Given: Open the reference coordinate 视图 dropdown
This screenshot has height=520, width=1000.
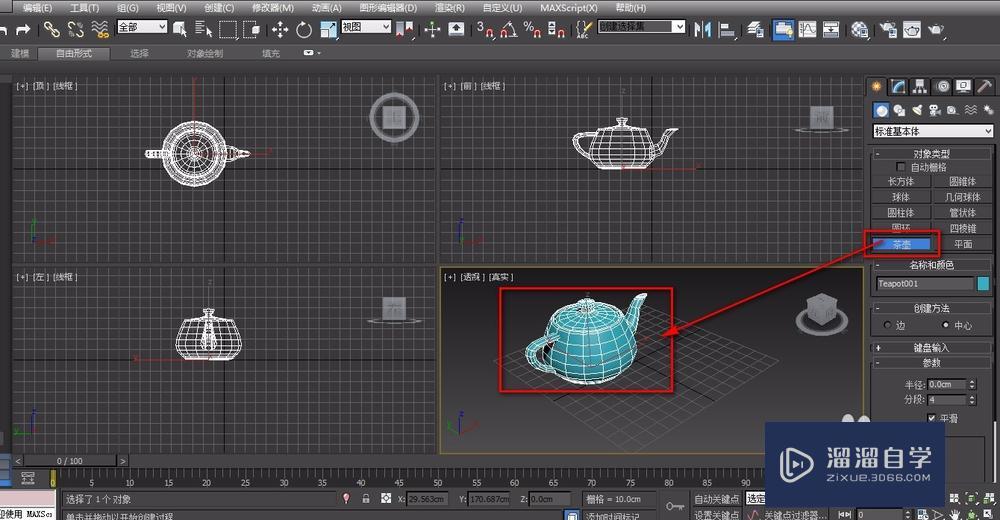Looking at the screenshot, I should (x=366, y=27).
